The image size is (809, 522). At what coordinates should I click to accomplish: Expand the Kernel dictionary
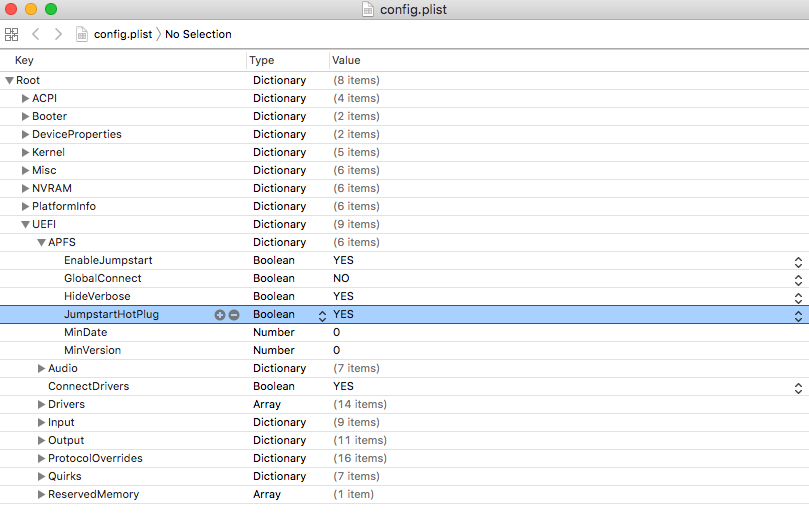click(x=25, y=152)
